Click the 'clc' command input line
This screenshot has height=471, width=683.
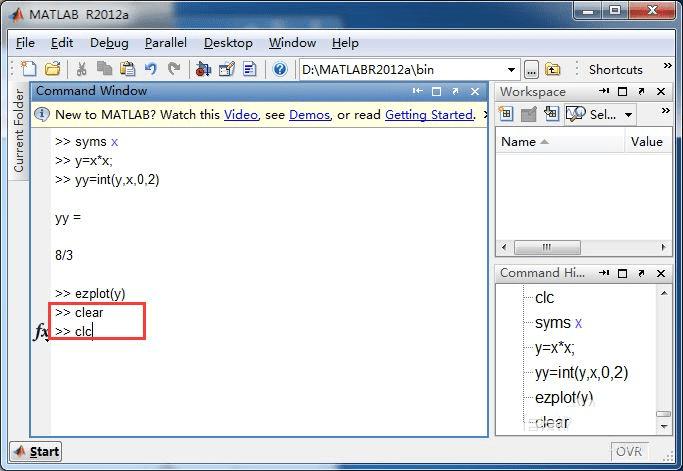coord(74,332)
